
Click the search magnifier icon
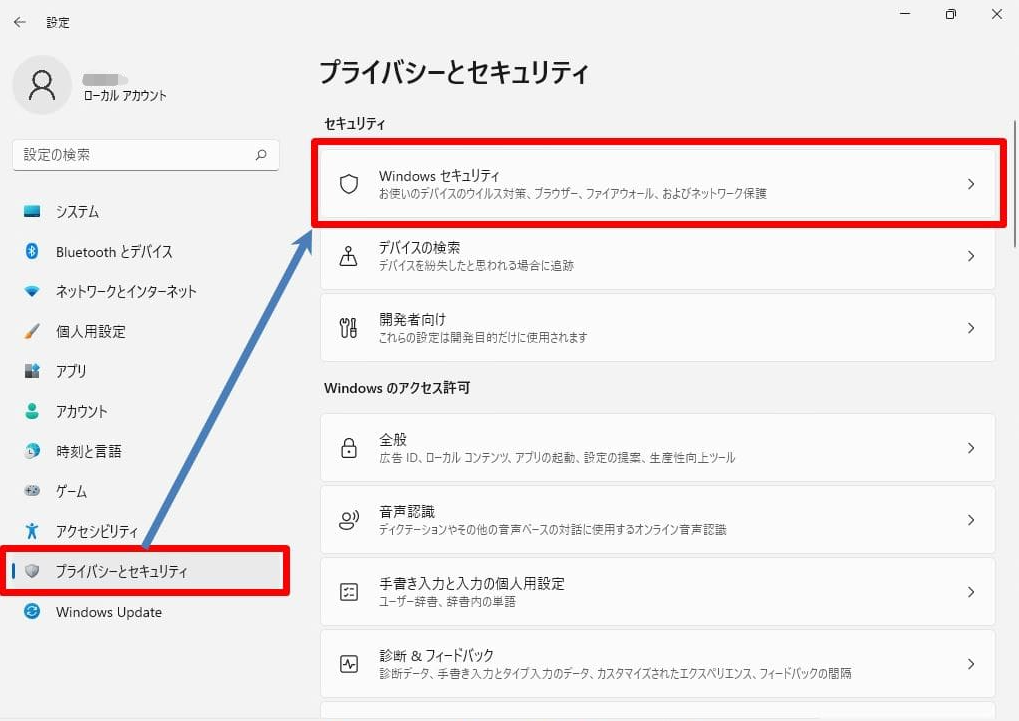(261, 155)
